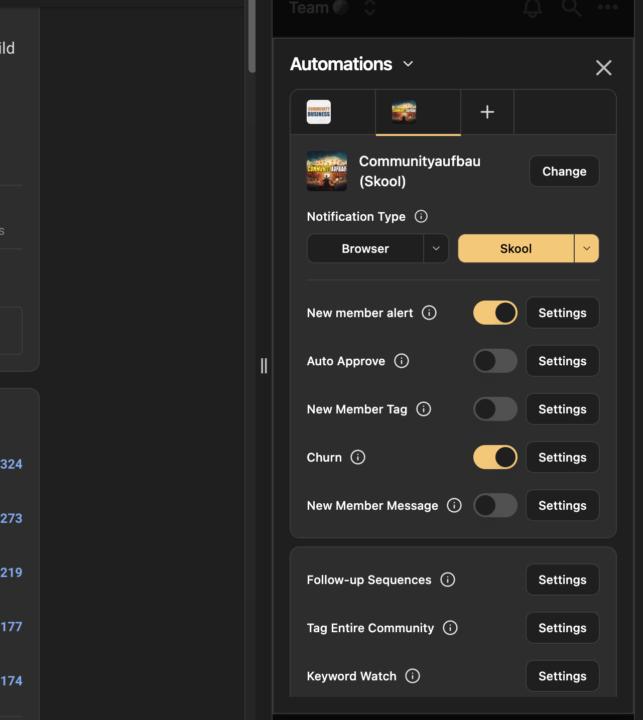Open New Member Tag settings
The height and width of the screenshot is (720, 643).
pos(562,409)
